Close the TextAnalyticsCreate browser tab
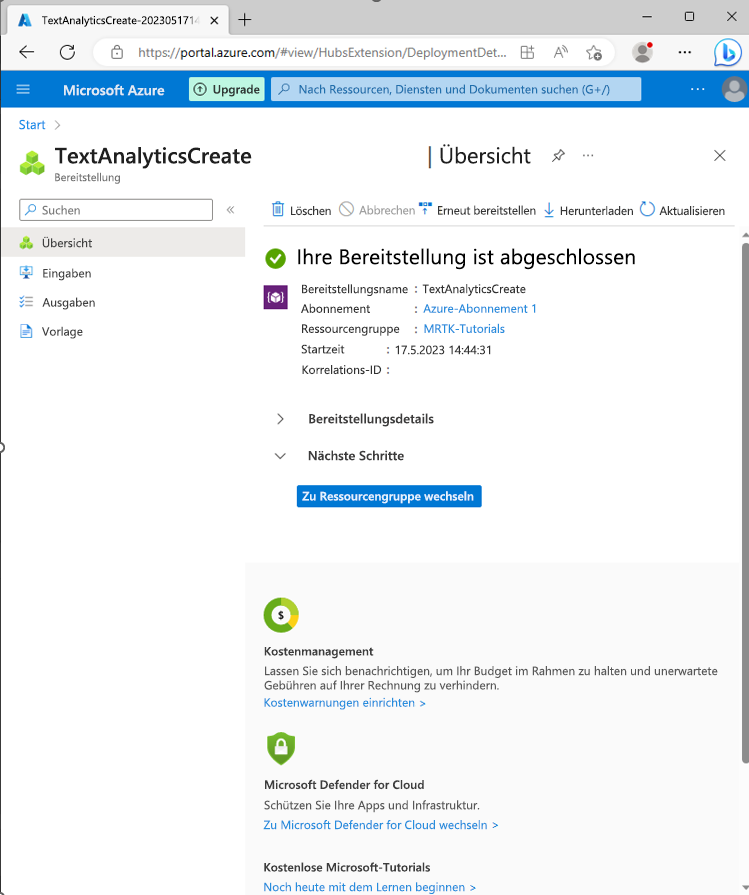 [x=214, y=21]
